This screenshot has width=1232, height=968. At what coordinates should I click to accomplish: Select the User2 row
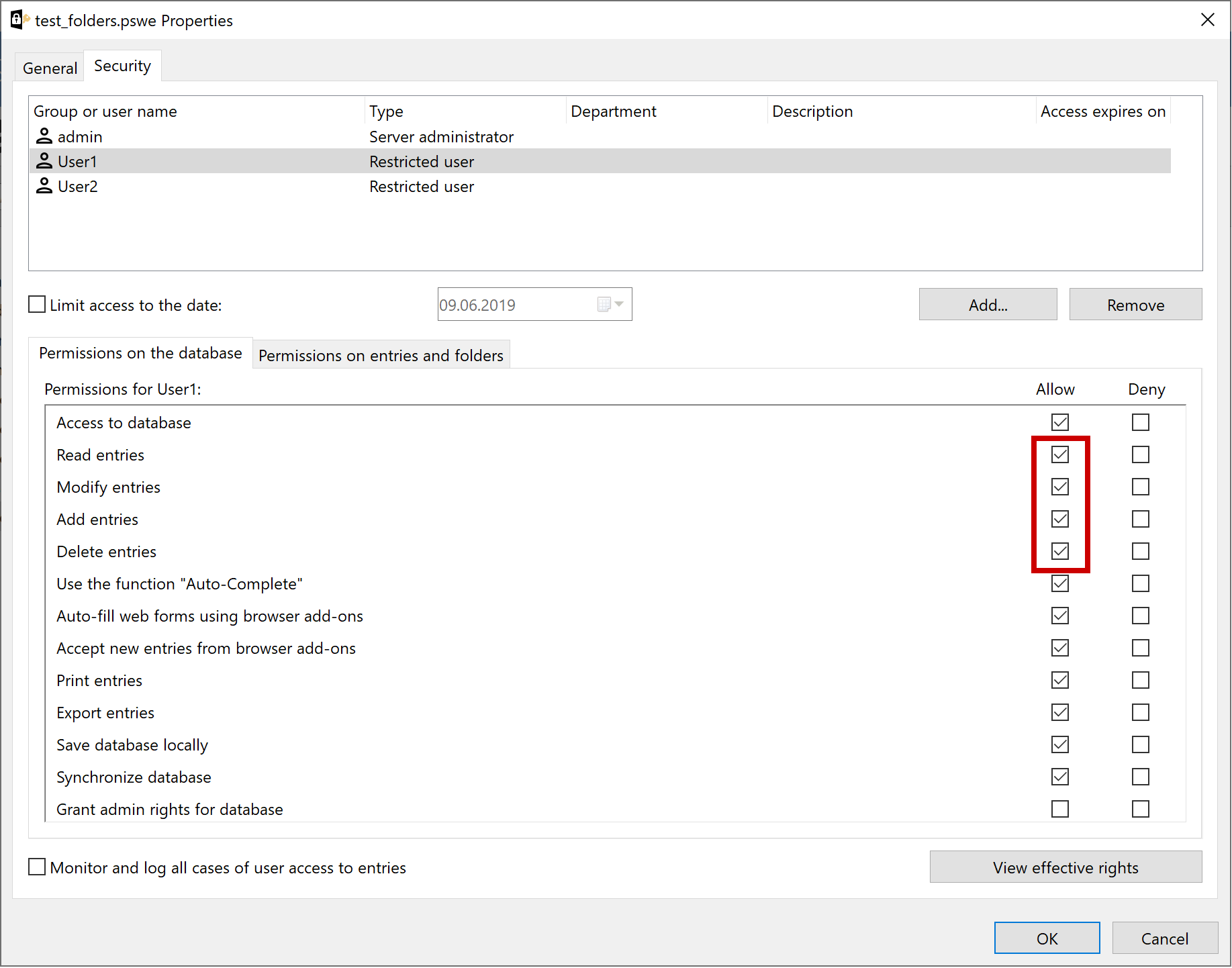[600, 186]
